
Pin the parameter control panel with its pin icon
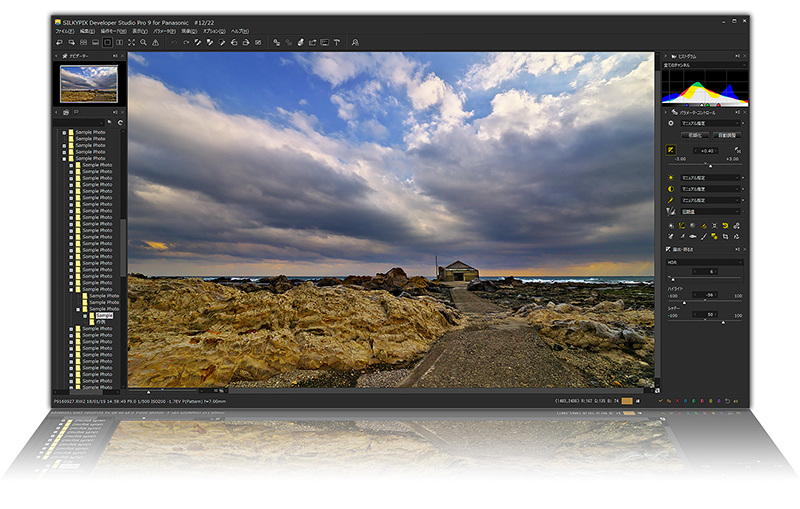tap(737, 112)
